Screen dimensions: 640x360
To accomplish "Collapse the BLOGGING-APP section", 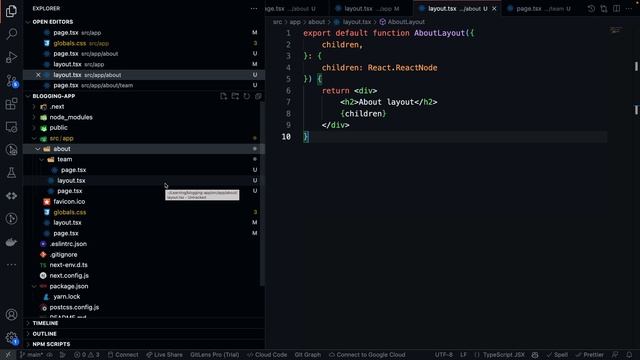I will (28, 96).
